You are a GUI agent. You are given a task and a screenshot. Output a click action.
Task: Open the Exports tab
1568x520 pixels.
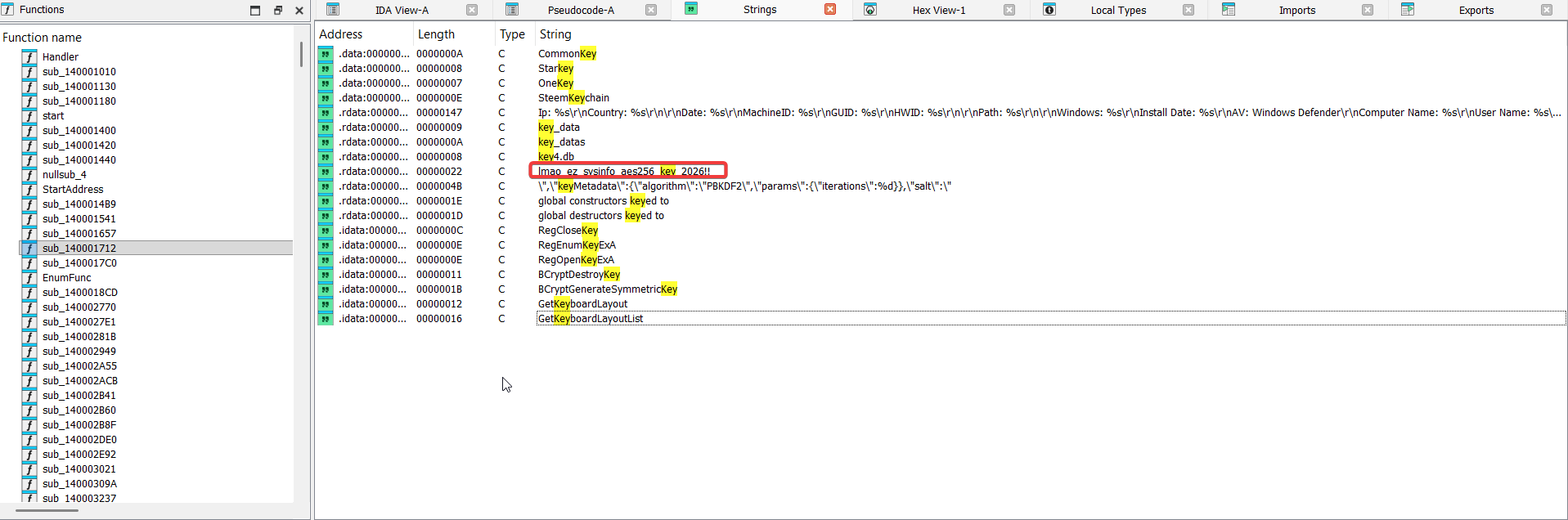pos(1476,10)
